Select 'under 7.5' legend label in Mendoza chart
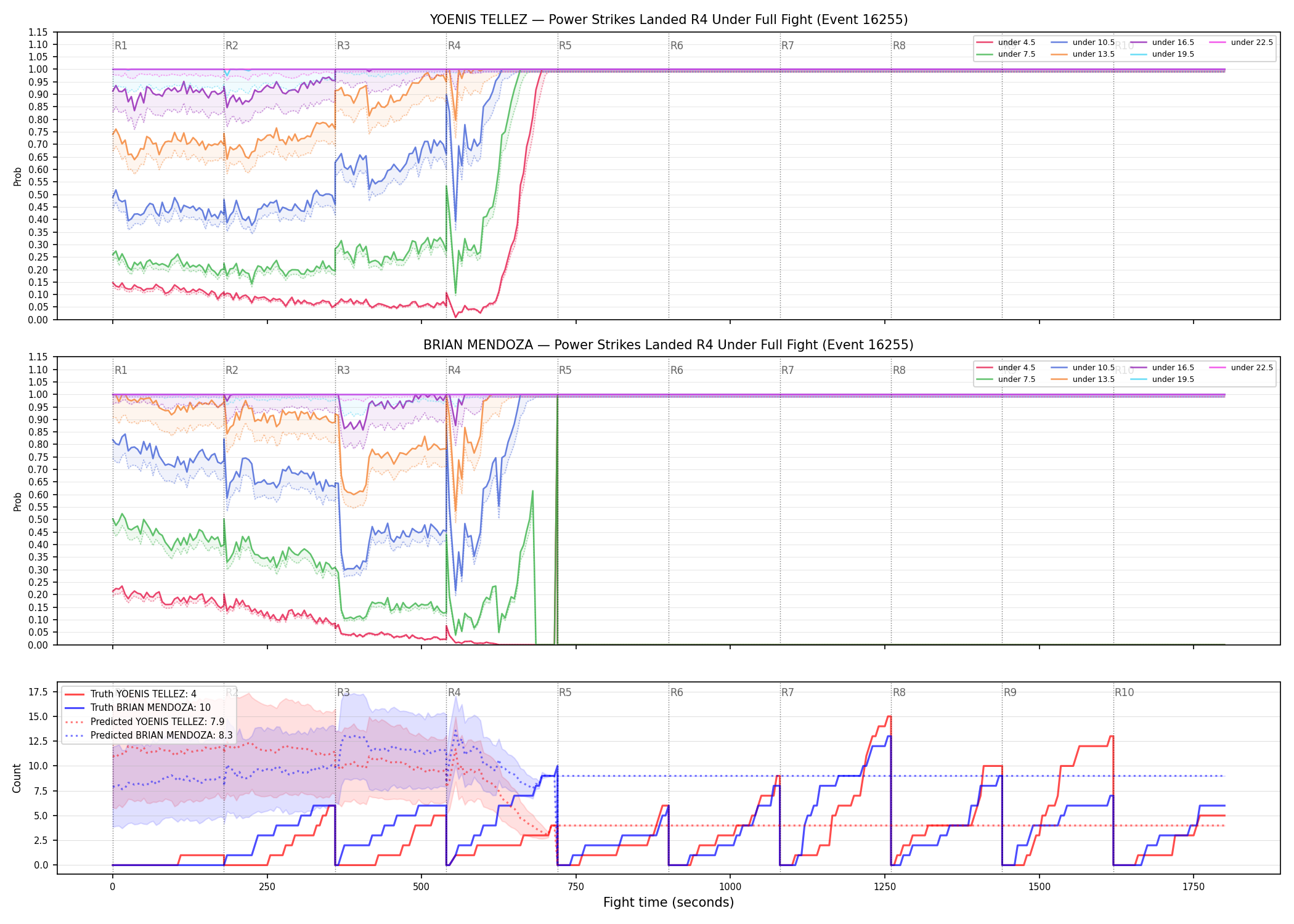Viewport: 1294px width, 924px height. click(1017, 379)
